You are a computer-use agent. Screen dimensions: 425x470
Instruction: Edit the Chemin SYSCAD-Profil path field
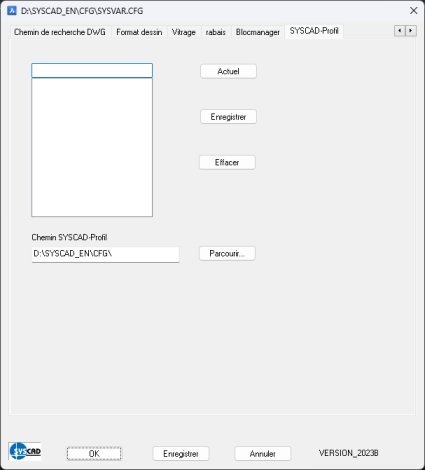coord(105,254)
